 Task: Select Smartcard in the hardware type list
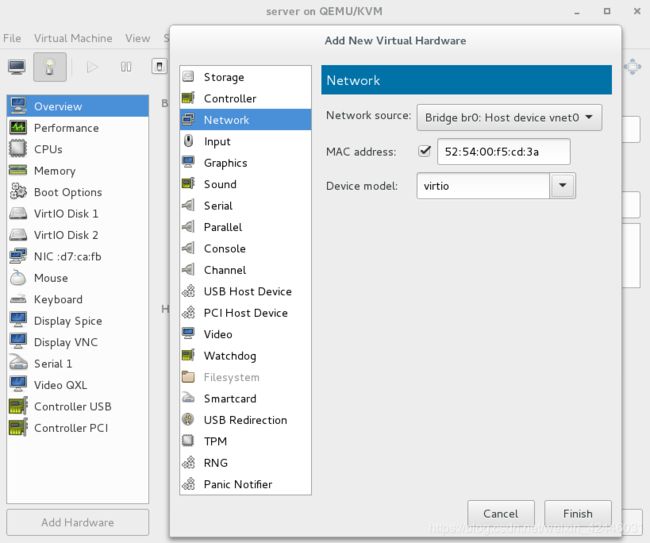(x=245, y=399)
